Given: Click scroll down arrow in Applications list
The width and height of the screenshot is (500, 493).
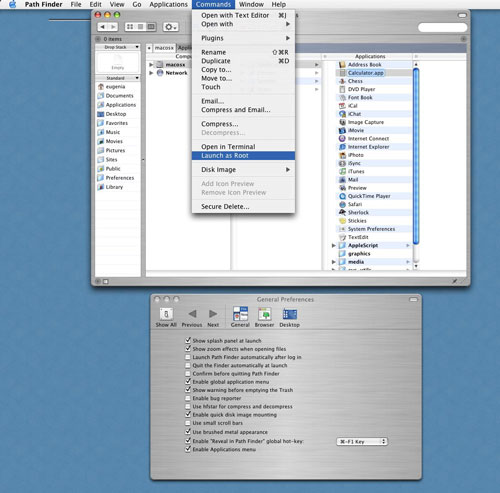Looking at the screenshot, I should (x=416, y=266).
